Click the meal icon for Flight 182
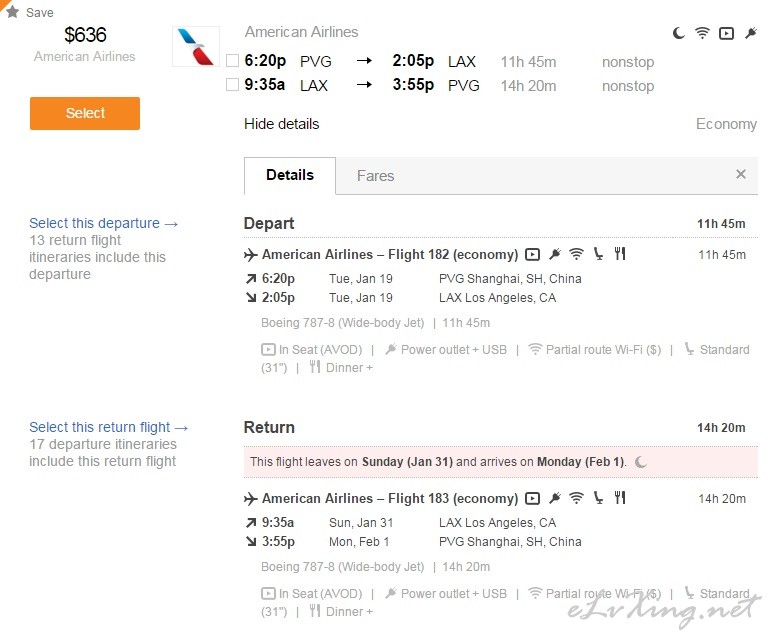Viewport: 772px width, 642px height. 620,254
